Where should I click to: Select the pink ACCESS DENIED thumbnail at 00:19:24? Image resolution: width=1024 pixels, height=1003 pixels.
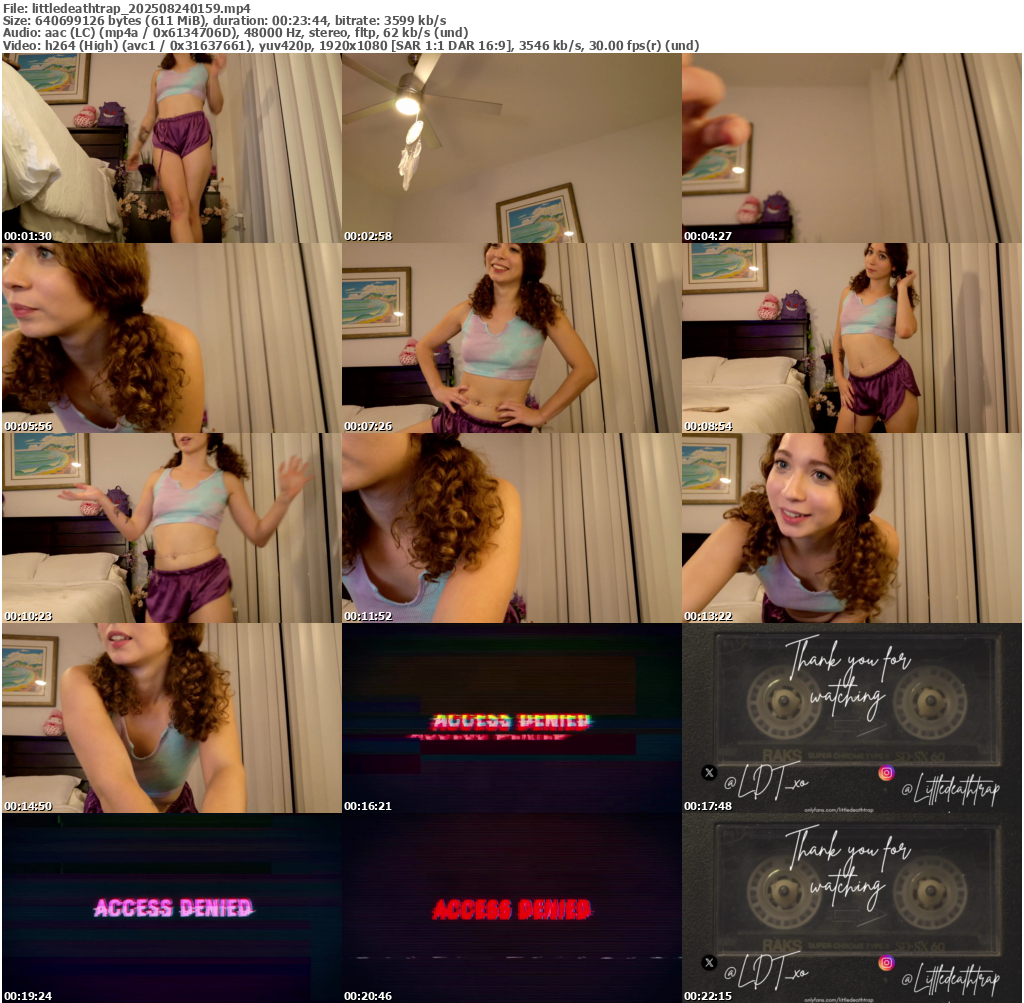(171, 908)
